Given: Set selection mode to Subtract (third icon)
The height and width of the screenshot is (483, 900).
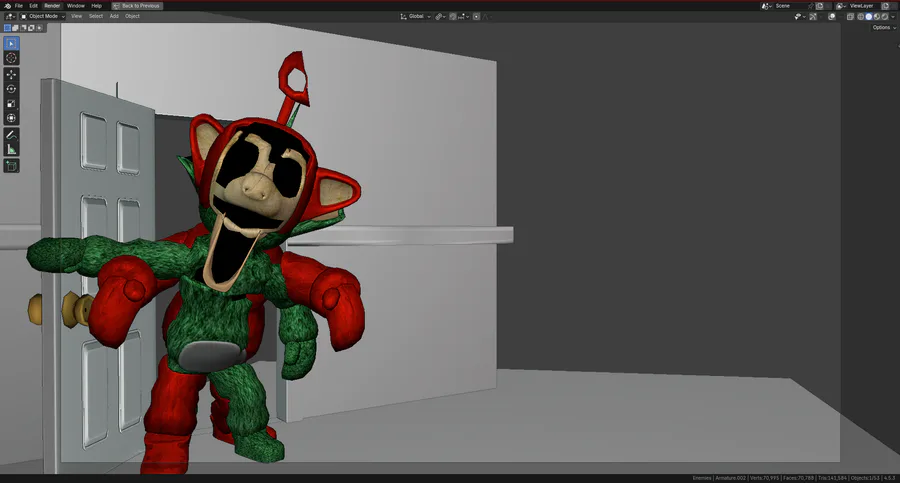Looking at the screenshot, I should pyautogui.click(x=24, y=28).
